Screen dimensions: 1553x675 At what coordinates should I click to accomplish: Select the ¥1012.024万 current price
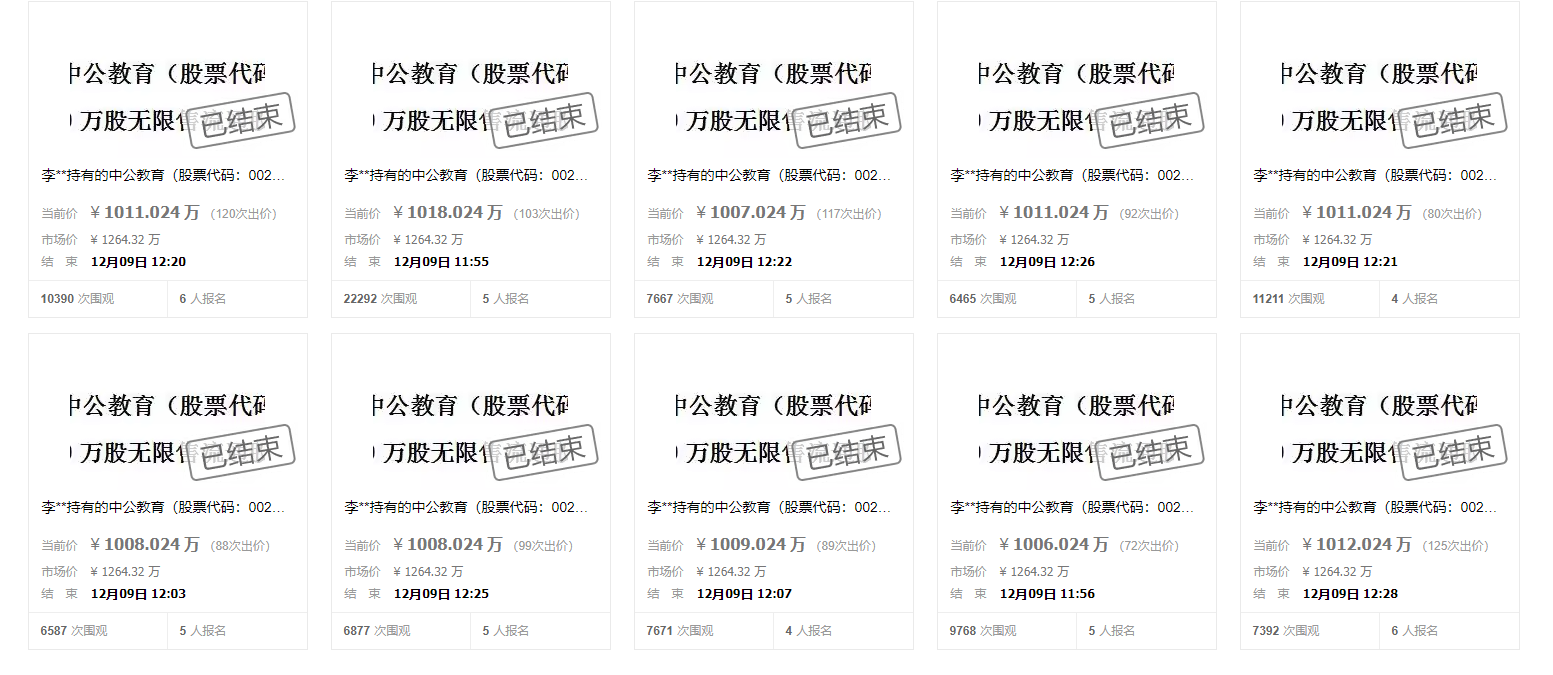coord(1357,545)
